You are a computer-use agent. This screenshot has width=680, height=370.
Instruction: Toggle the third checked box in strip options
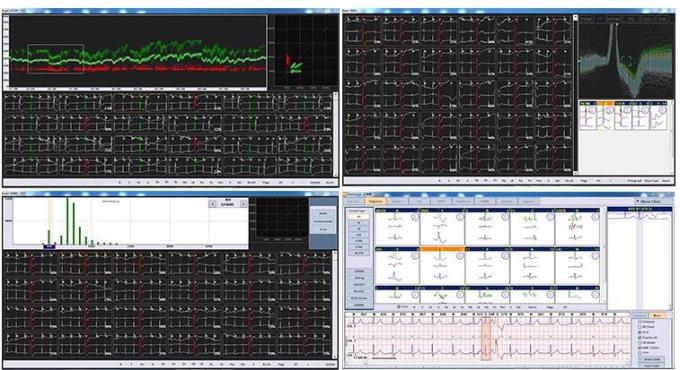639,348
